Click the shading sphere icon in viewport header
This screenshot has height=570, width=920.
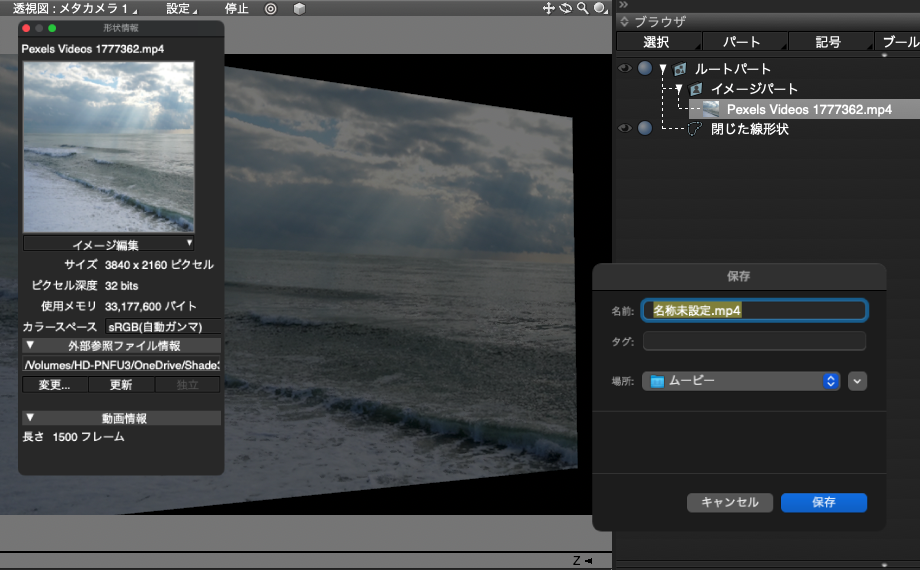pyautogui.click(x=599, y=8)
